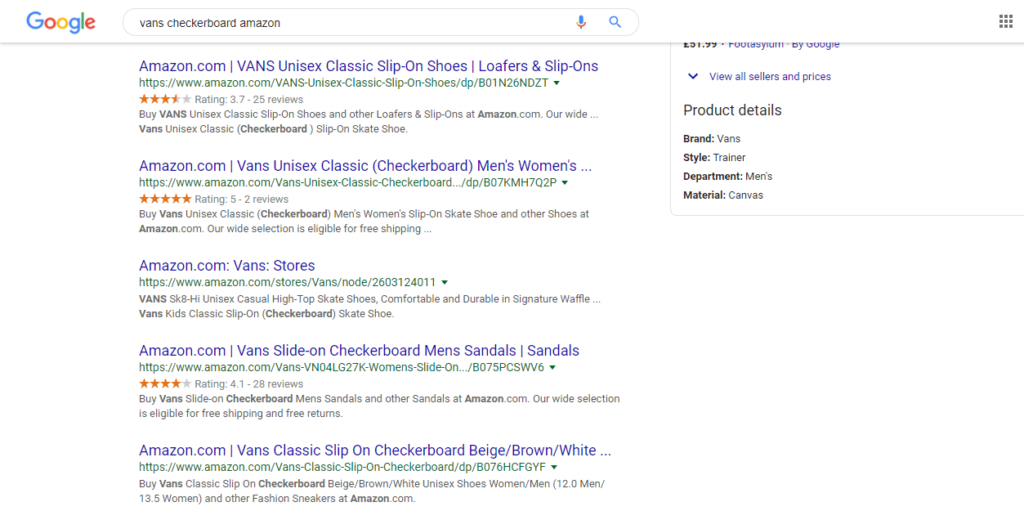Expand URL options arrow for B07KMH7Q2P result

click(x=565, y=182)
